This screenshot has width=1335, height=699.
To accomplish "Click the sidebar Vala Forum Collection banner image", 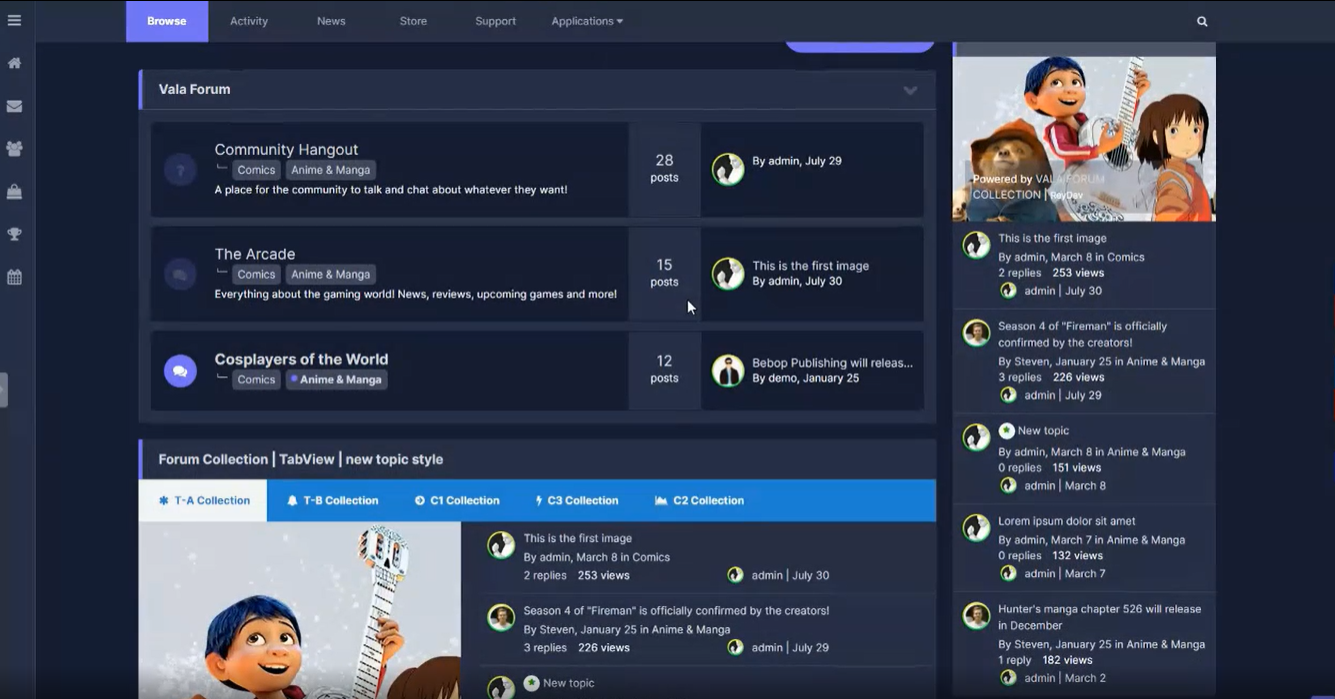I will coord(1084,139).
